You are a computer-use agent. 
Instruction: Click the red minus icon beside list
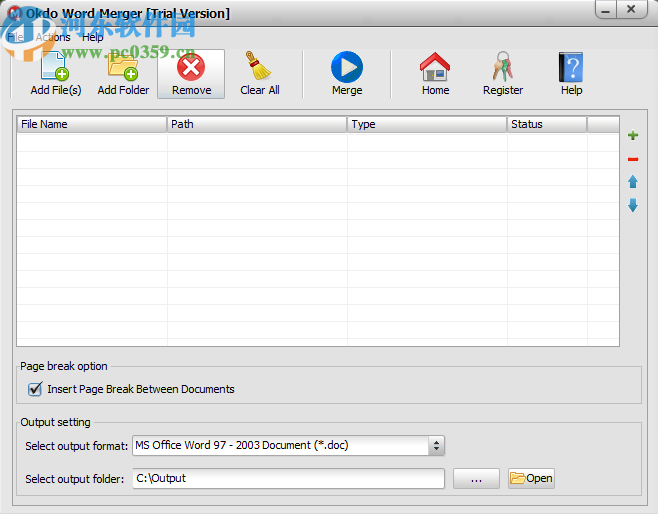click(x=633, y=159)
